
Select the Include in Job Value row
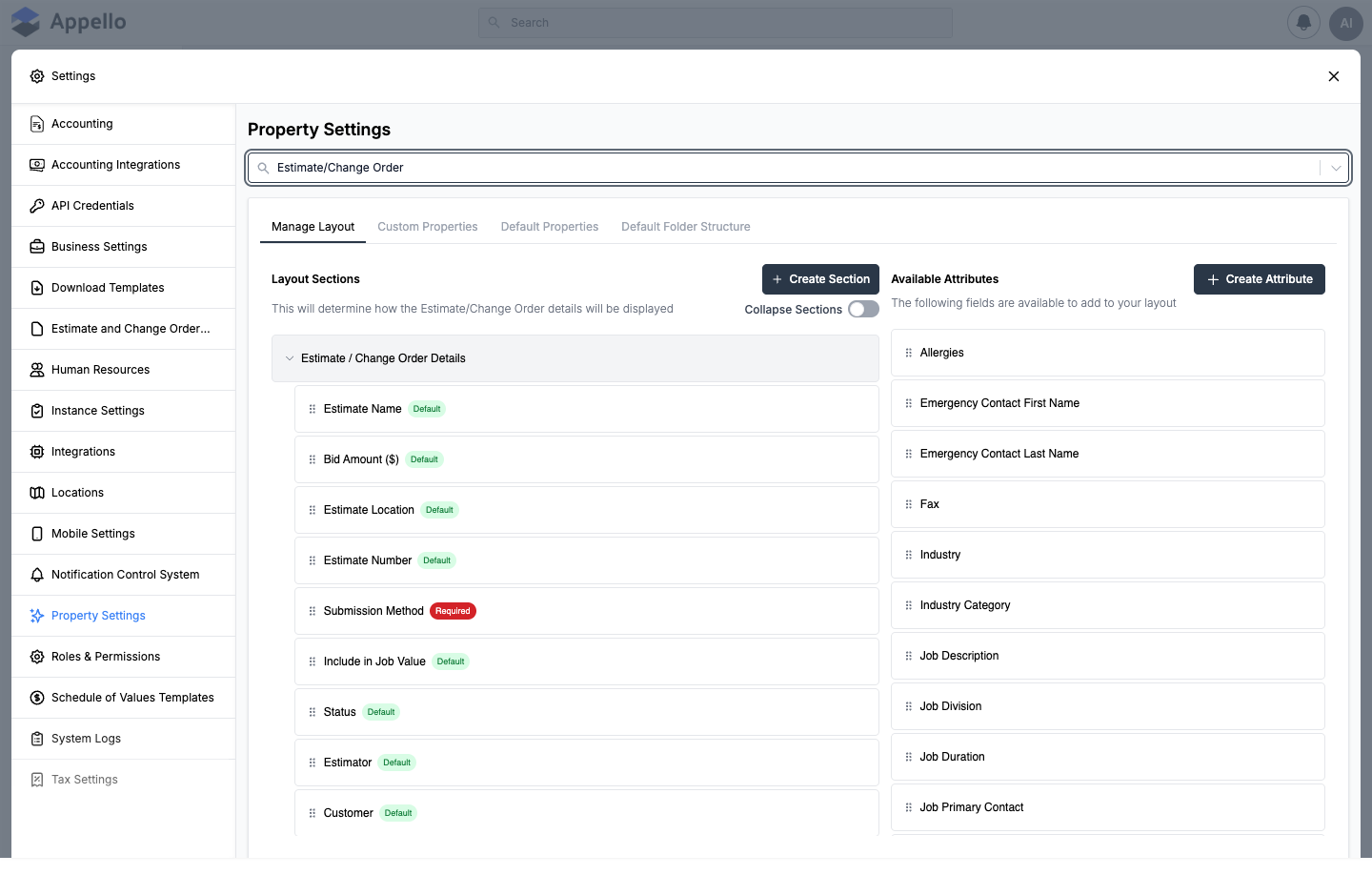point(587,661)
